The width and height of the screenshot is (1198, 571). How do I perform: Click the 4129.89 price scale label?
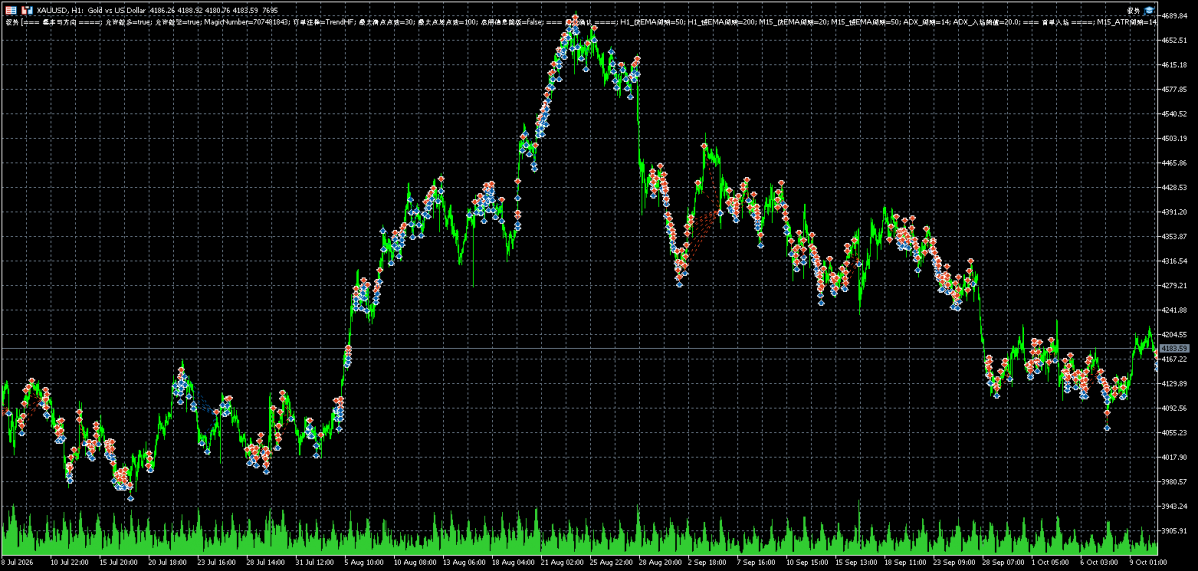coord(1174,384)
